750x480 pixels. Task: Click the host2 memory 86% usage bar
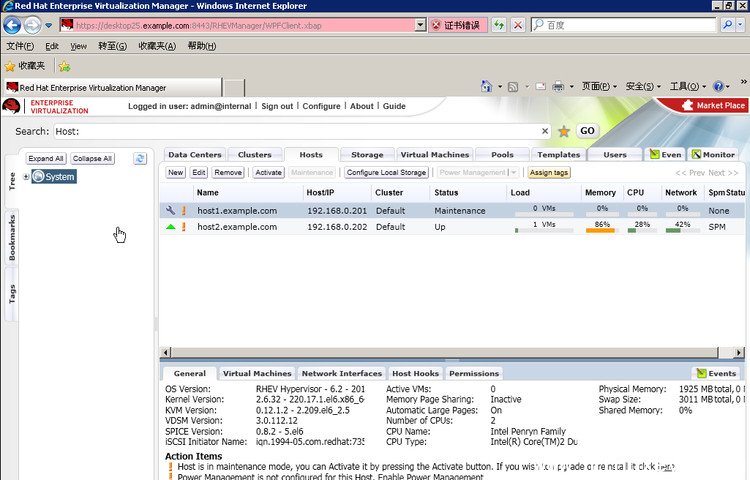602,230
